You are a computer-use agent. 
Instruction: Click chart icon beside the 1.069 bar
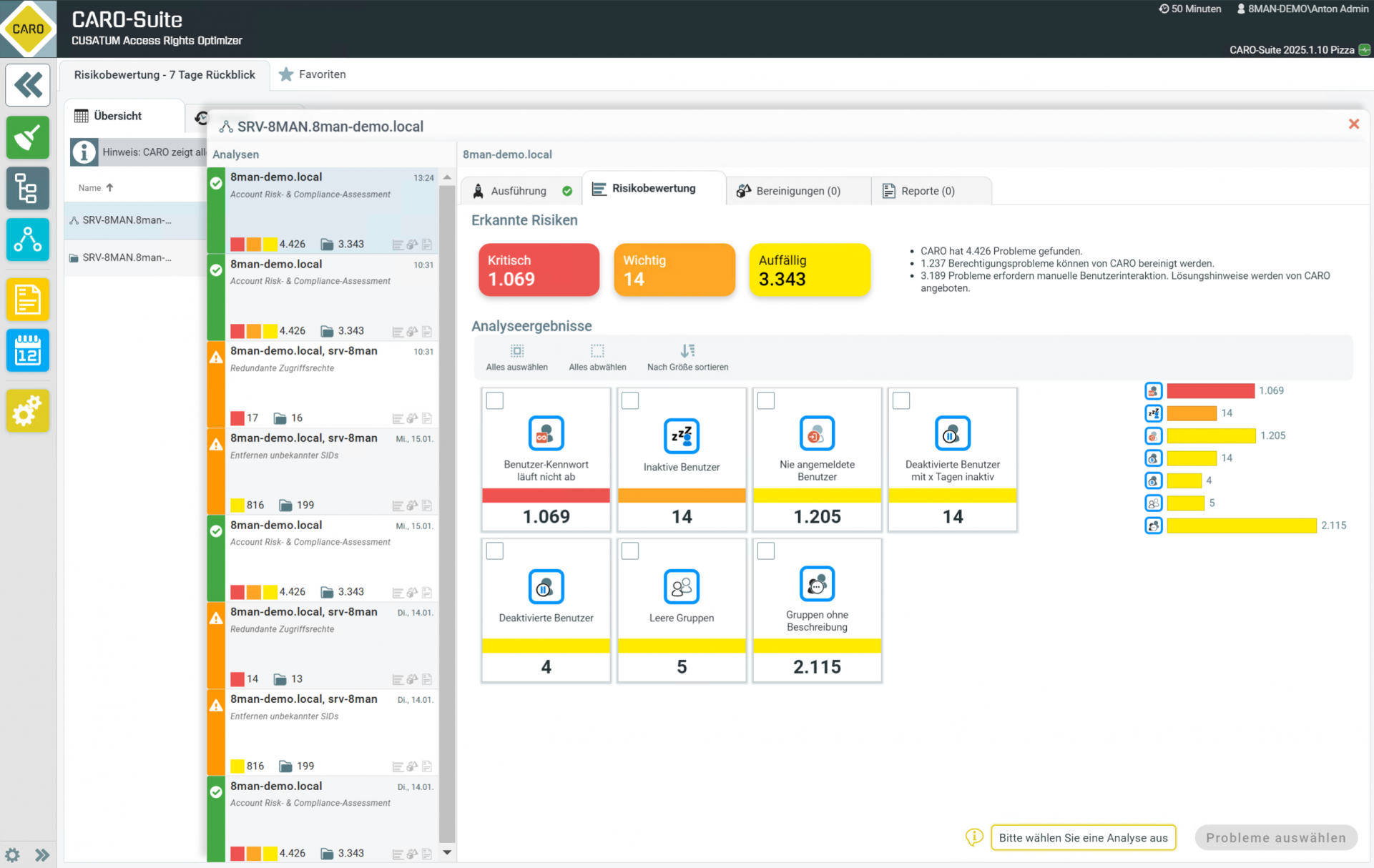(x=1153, y=390)
